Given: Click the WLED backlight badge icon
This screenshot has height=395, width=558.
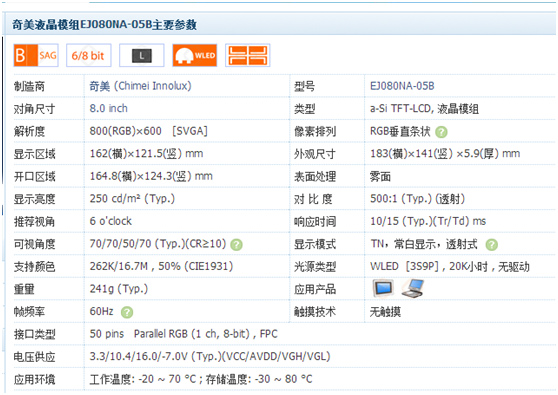Looking at the screenshot, I should pos(195,56).
